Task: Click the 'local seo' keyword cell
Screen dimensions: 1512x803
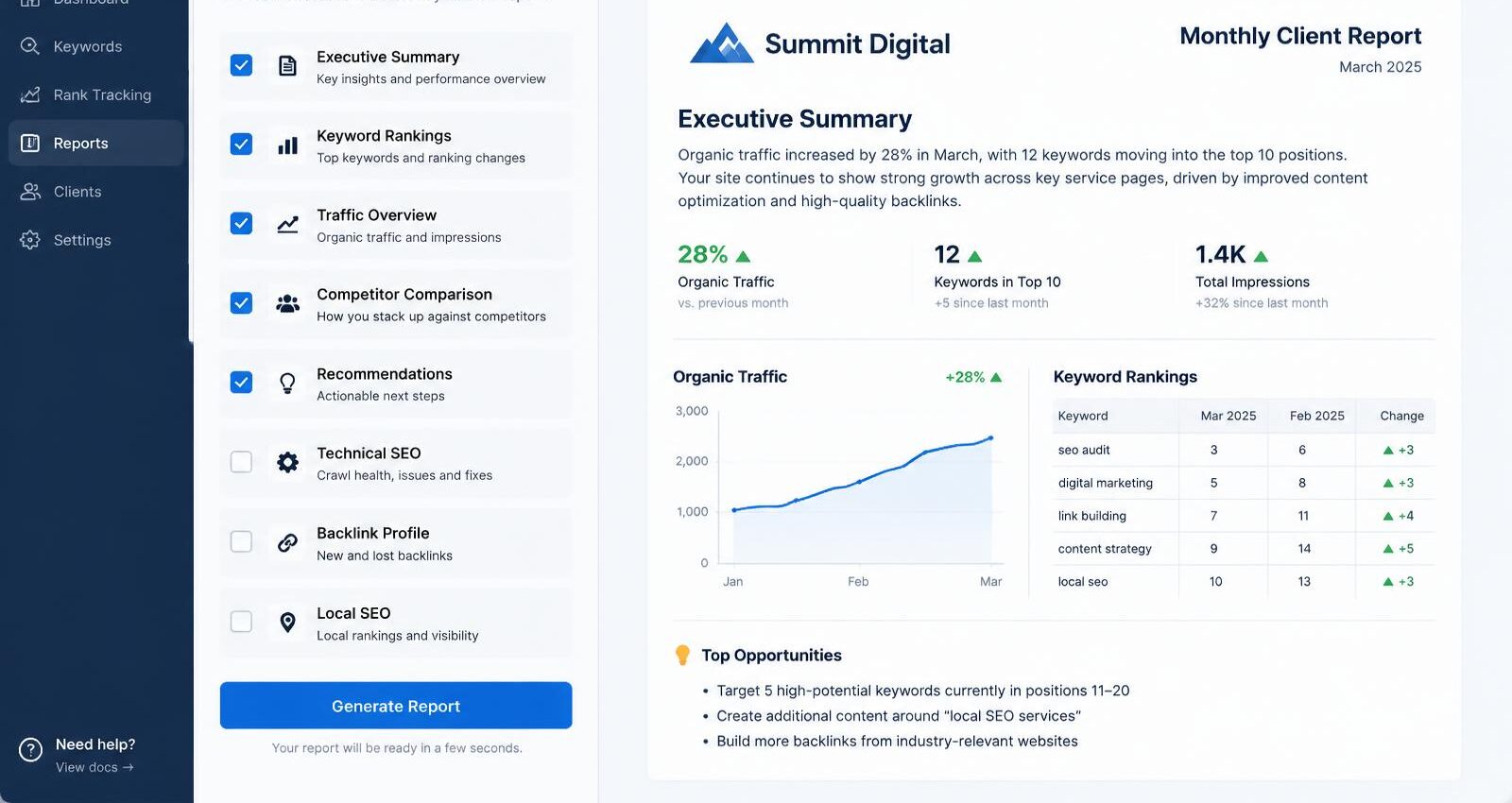Action: click(1083, 582)
